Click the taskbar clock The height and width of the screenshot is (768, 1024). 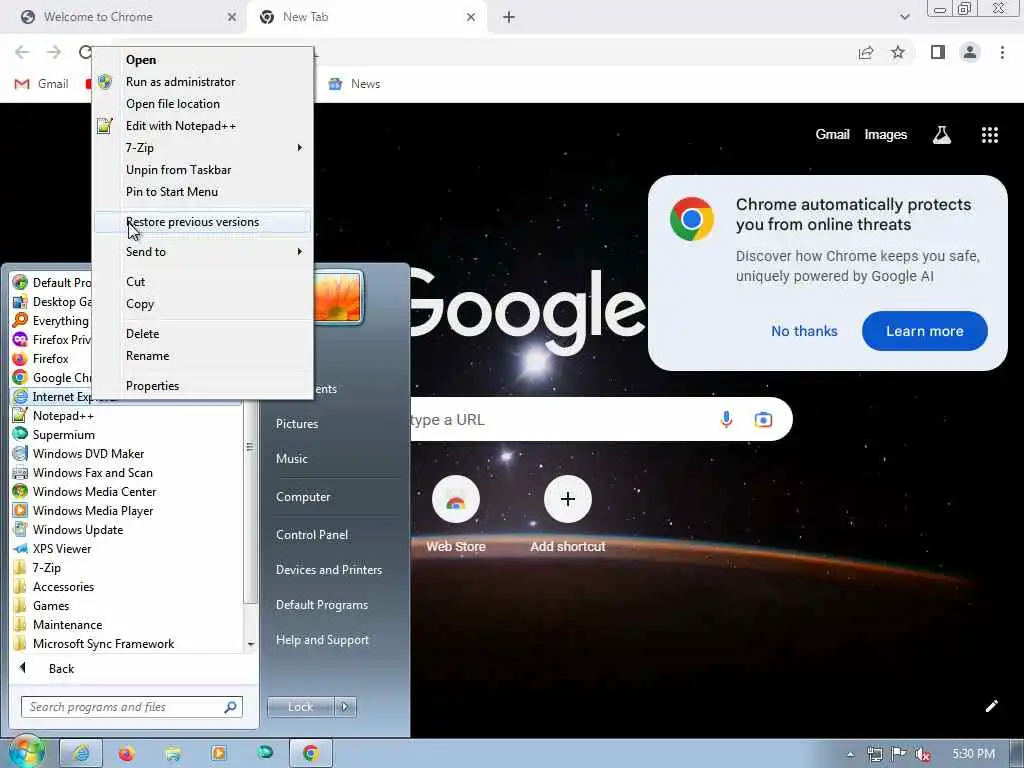pos(973,754)
